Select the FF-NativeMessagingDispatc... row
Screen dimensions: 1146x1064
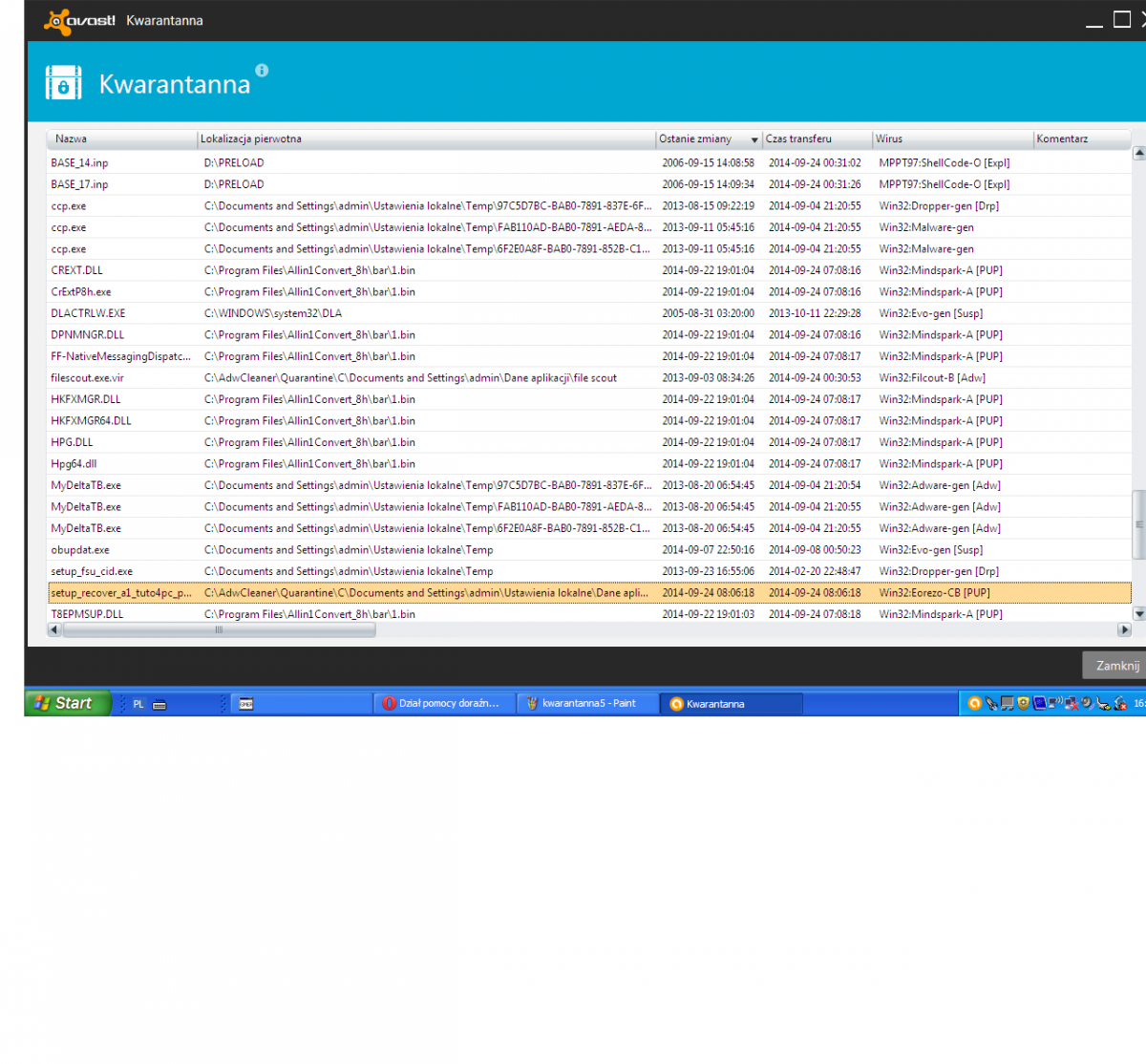pos(589,356)
